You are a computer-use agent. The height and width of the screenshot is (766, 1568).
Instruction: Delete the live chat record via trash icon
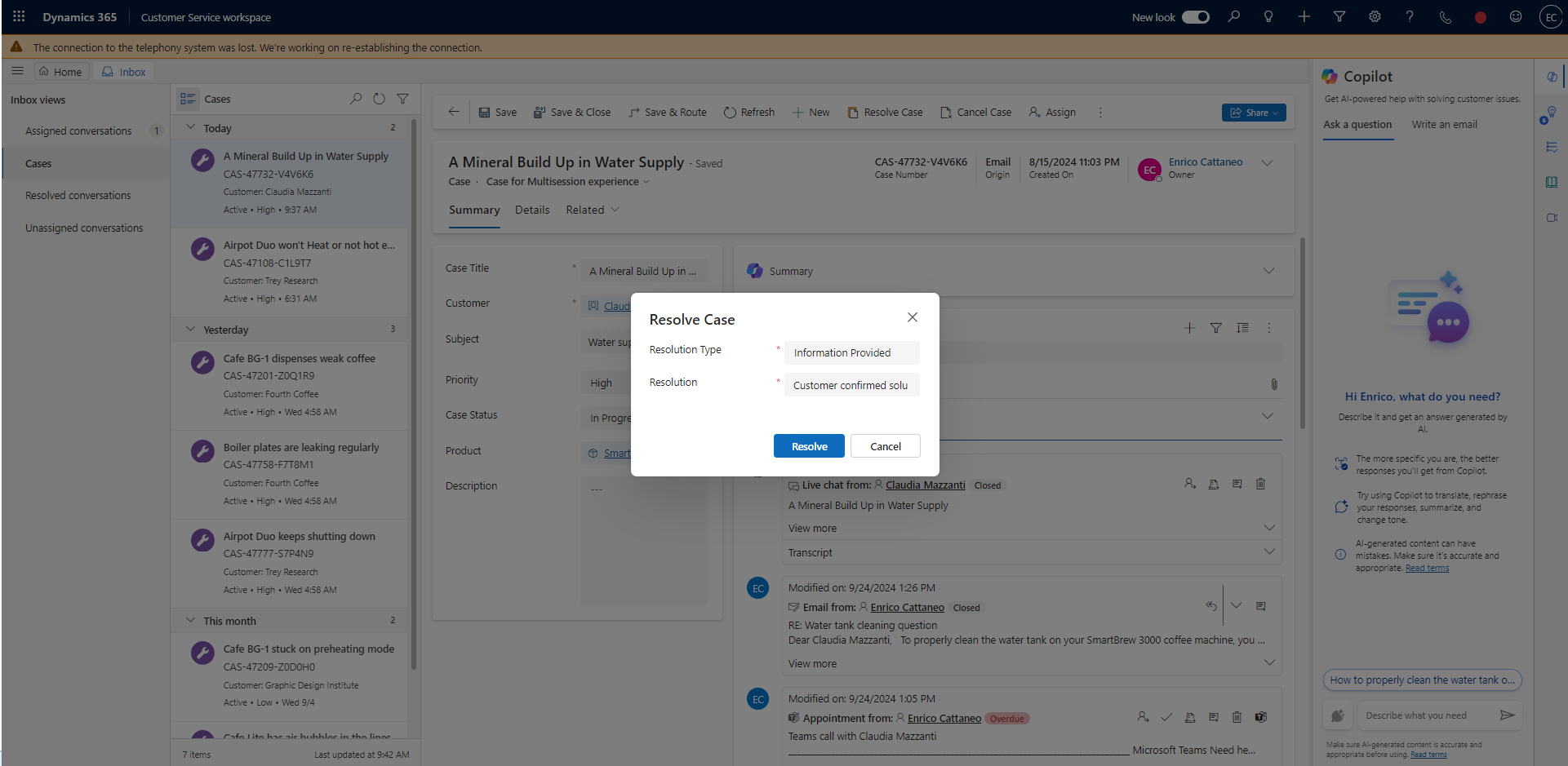(1260, 484)
